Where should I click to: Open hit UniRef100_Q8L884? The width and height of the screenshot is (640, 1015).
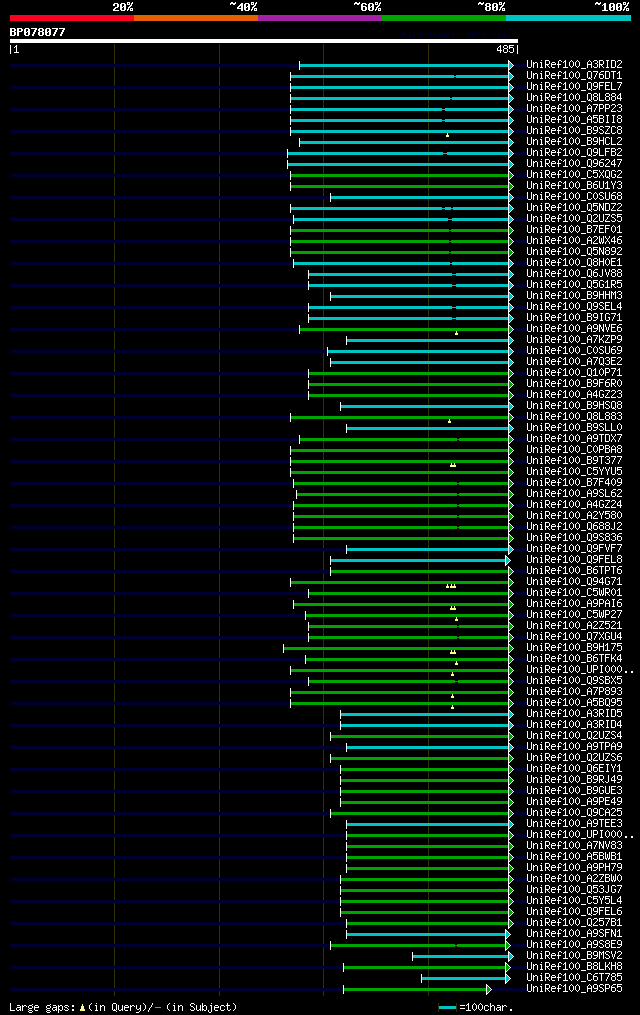[x=575, y=98]
